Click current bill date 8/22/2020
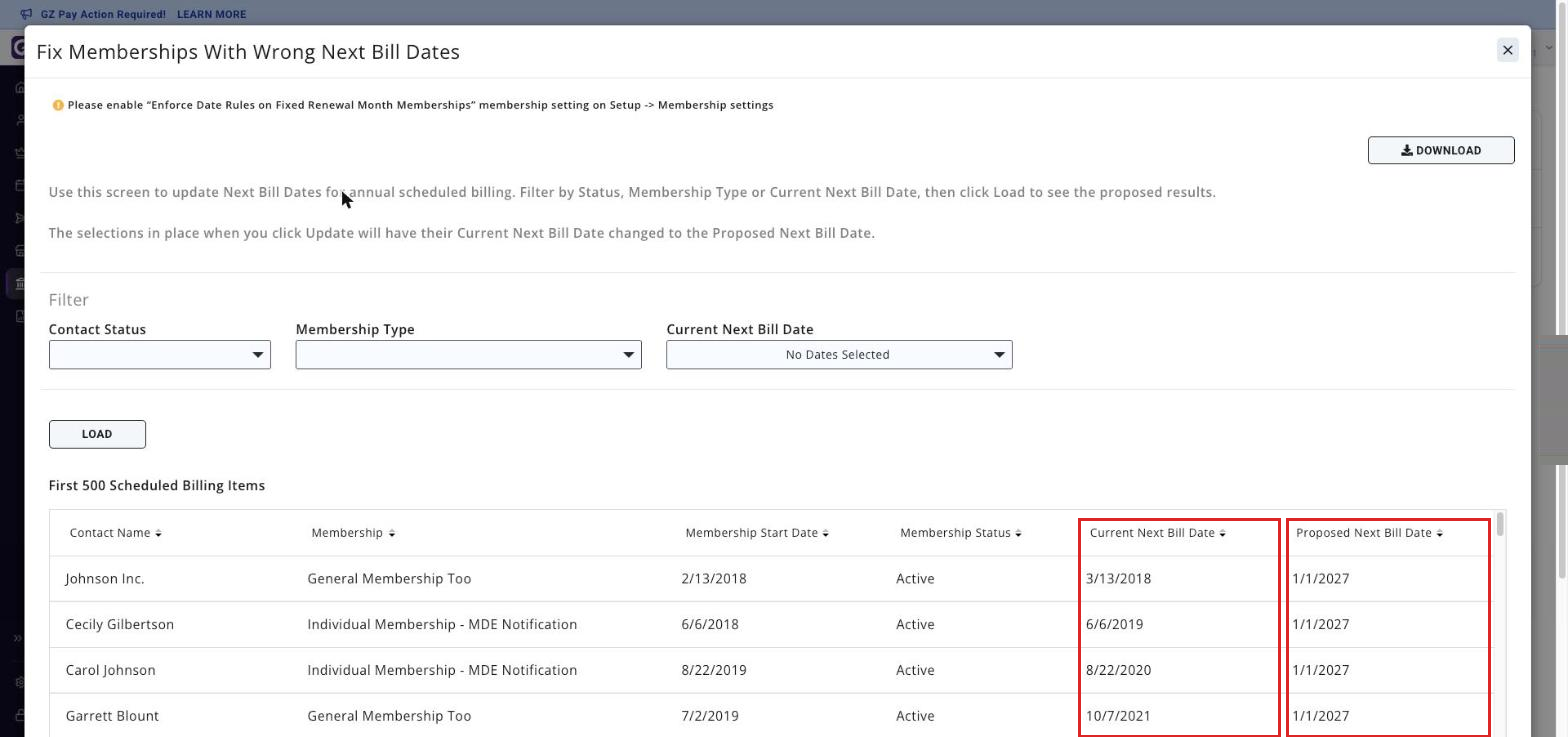 [x=1118, y=670]
